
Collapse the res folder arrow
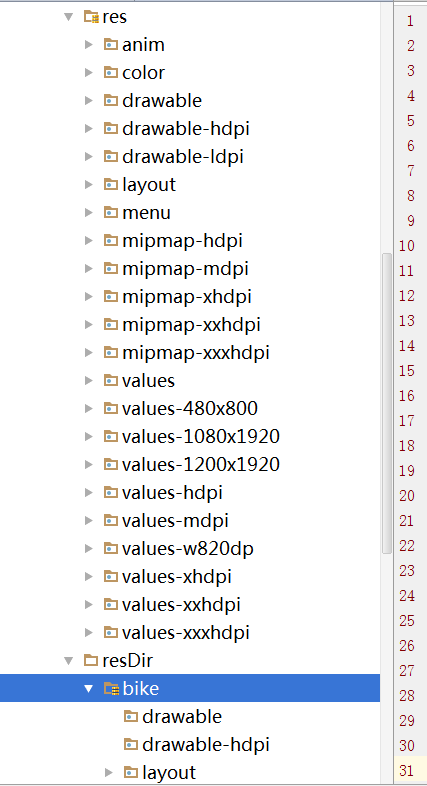[69, 17]
